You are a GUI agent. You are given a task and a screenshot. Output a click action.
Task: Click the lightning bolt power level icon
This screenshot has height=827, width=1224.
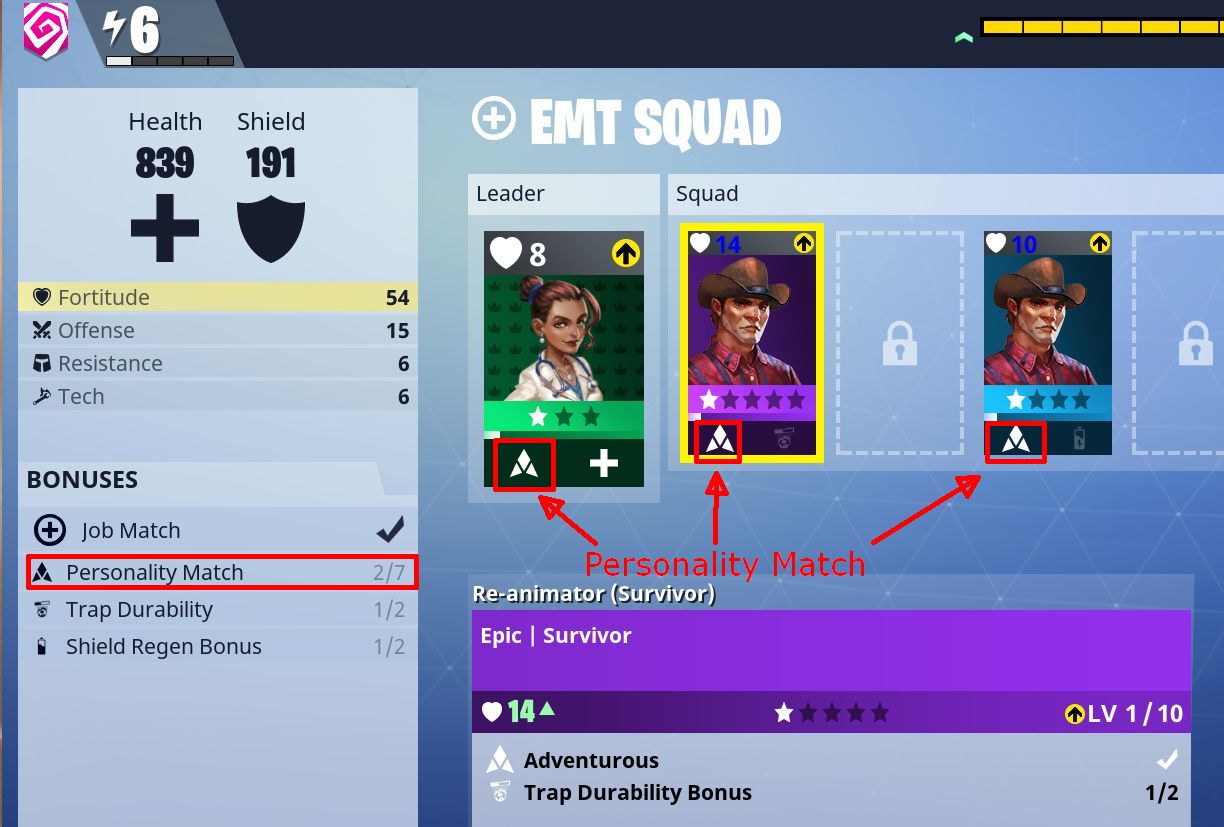(115, 29)
